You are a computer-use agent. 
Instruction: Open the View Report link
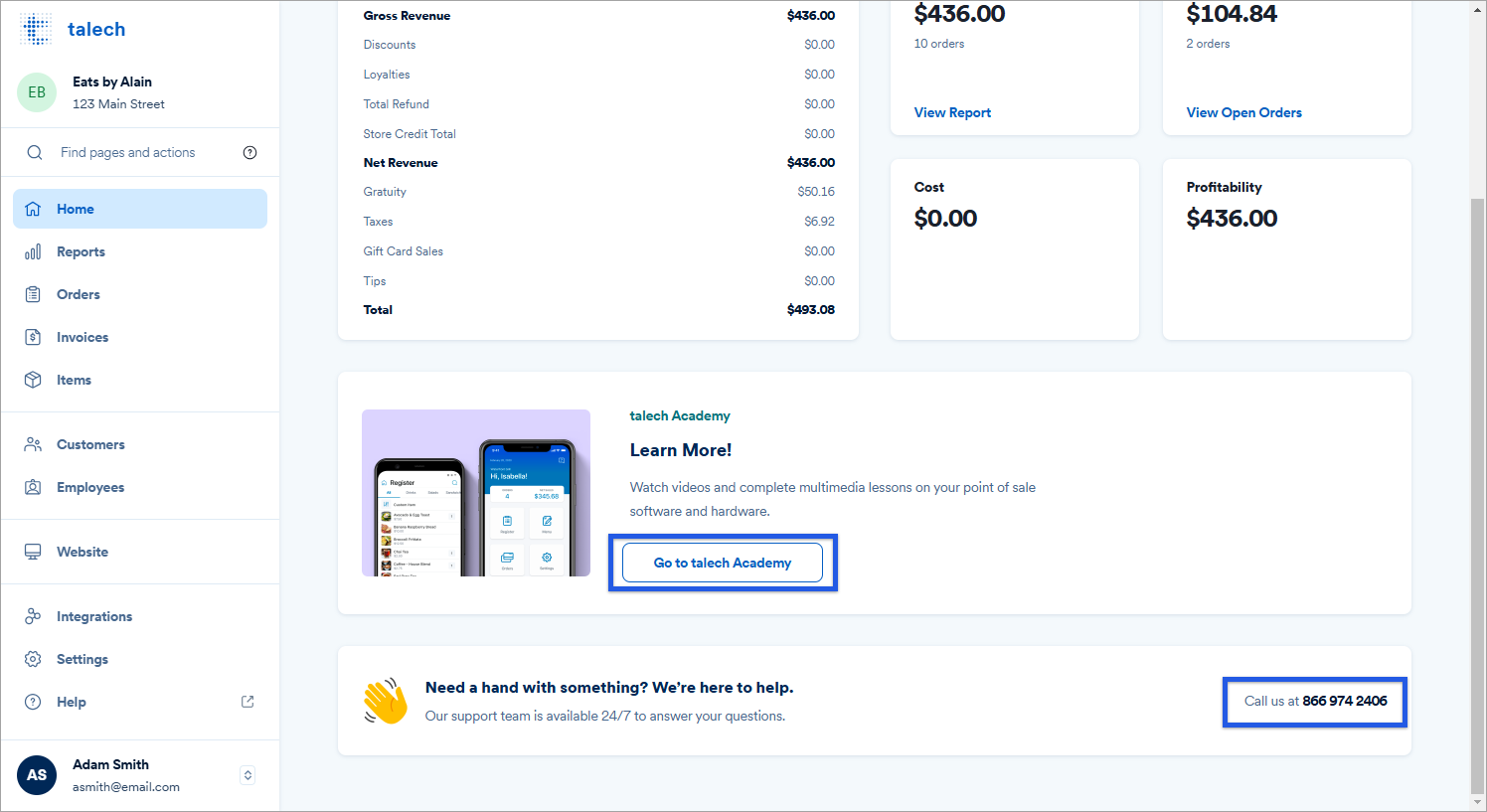(952, 112)
